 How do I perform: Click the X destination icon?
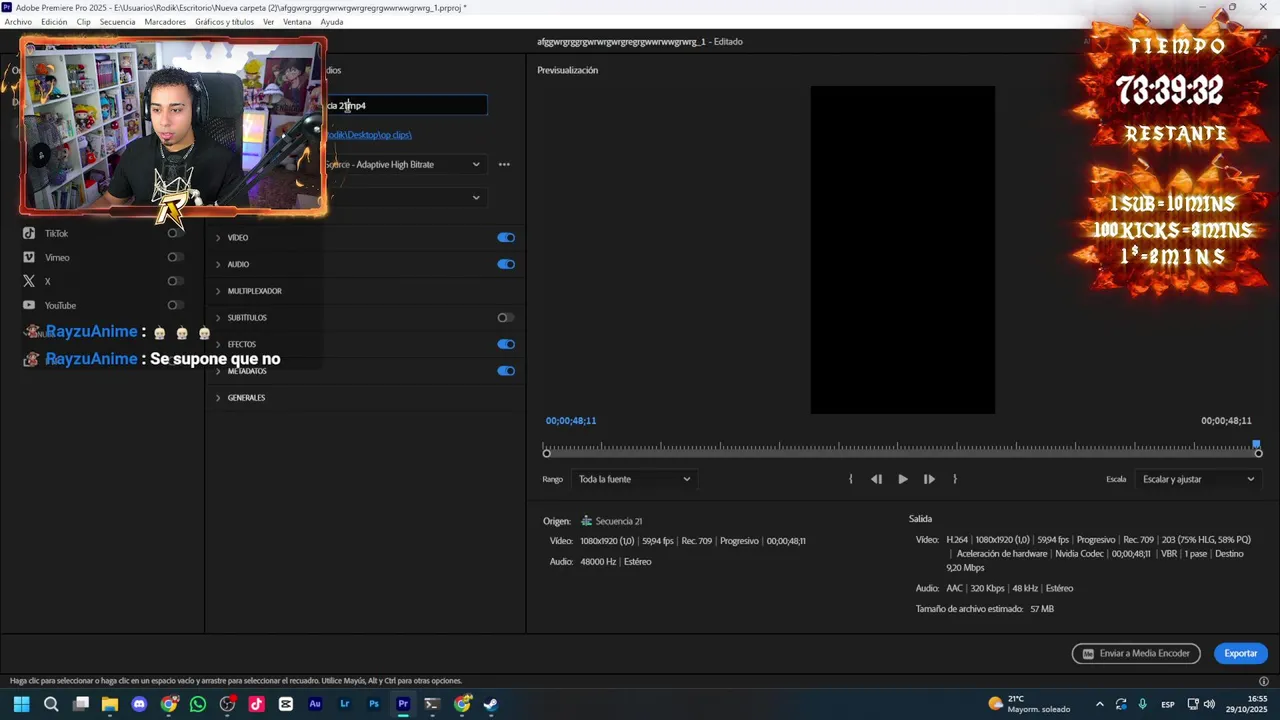29,281
